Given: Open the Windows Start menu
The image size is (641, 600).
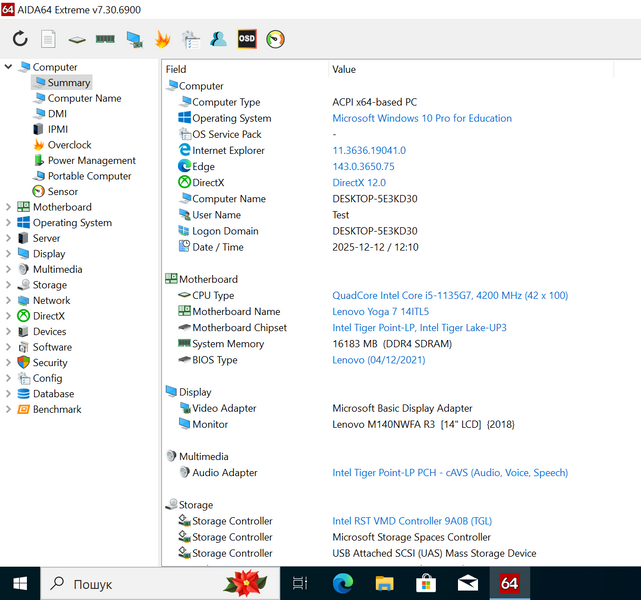Looking at the screenshot, I should (20, 583).
